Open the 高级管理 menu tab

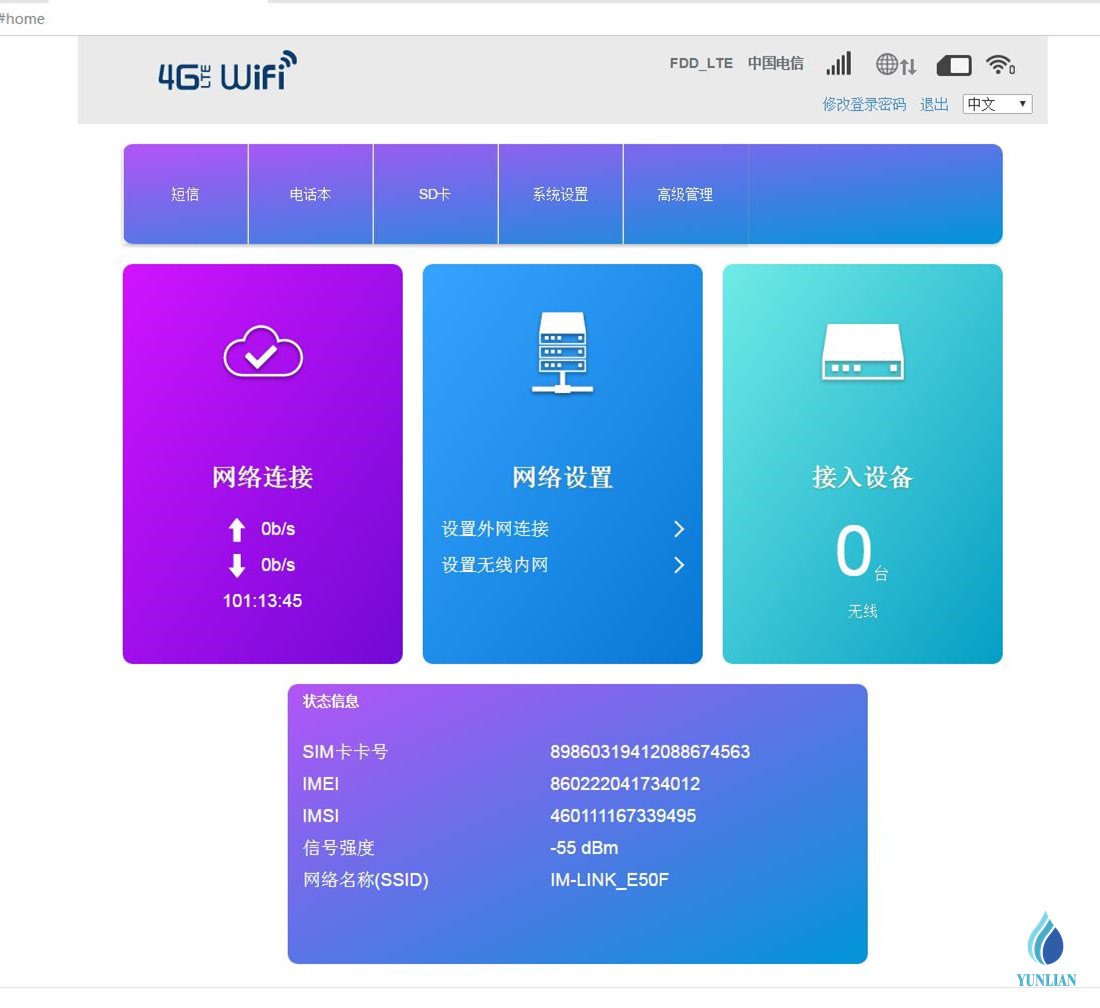[x=685, y=194]
